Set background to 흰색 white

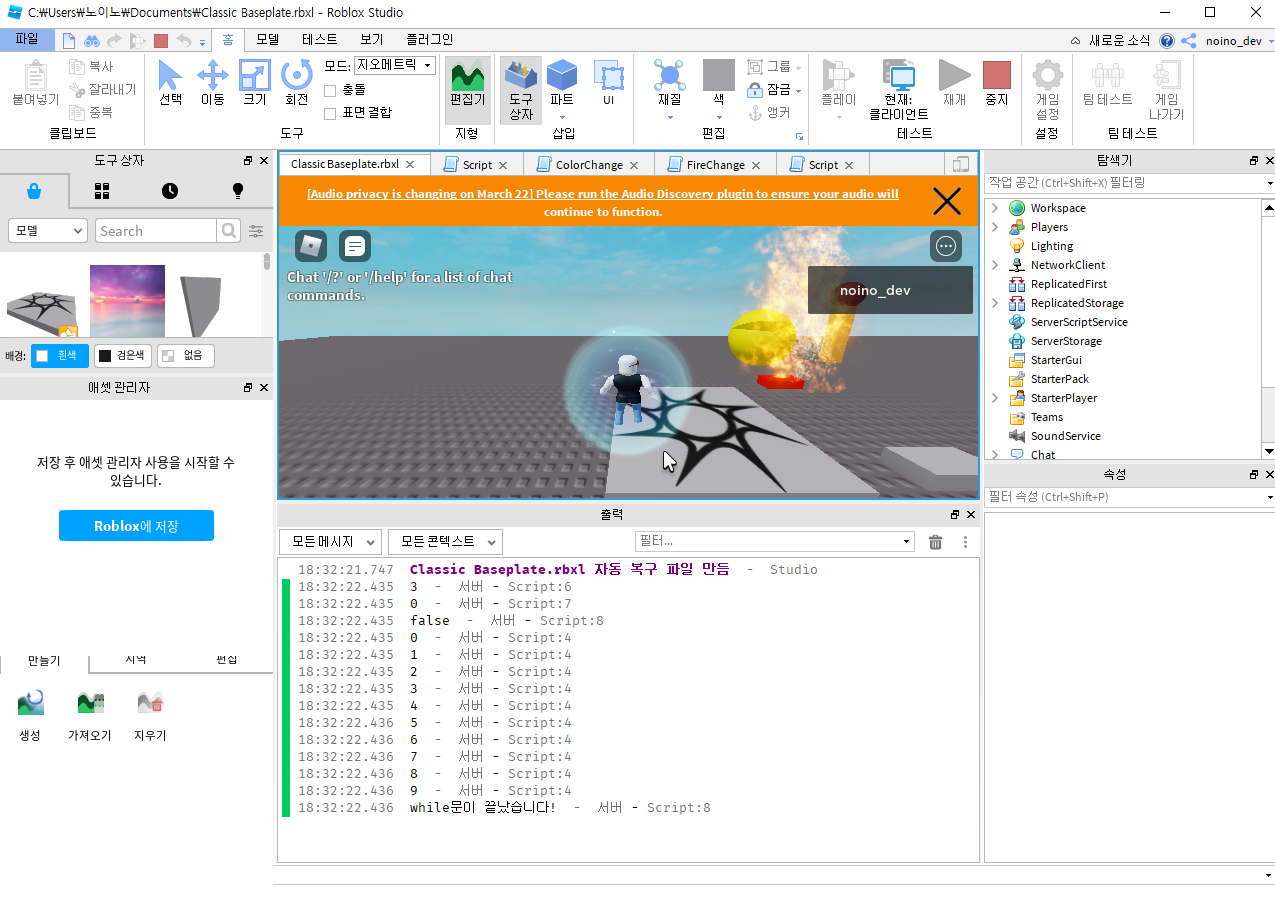click(x=59, y=355)
